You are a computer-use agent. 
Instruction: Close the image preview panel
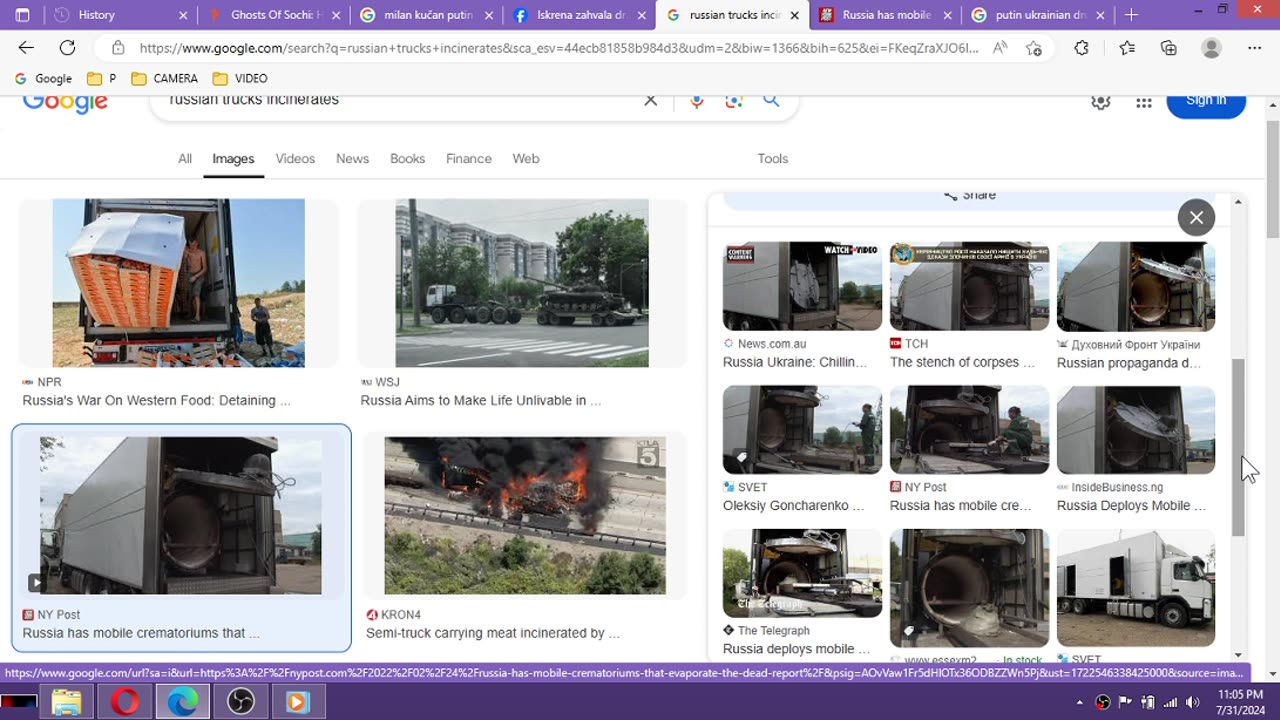[1196, 217]
